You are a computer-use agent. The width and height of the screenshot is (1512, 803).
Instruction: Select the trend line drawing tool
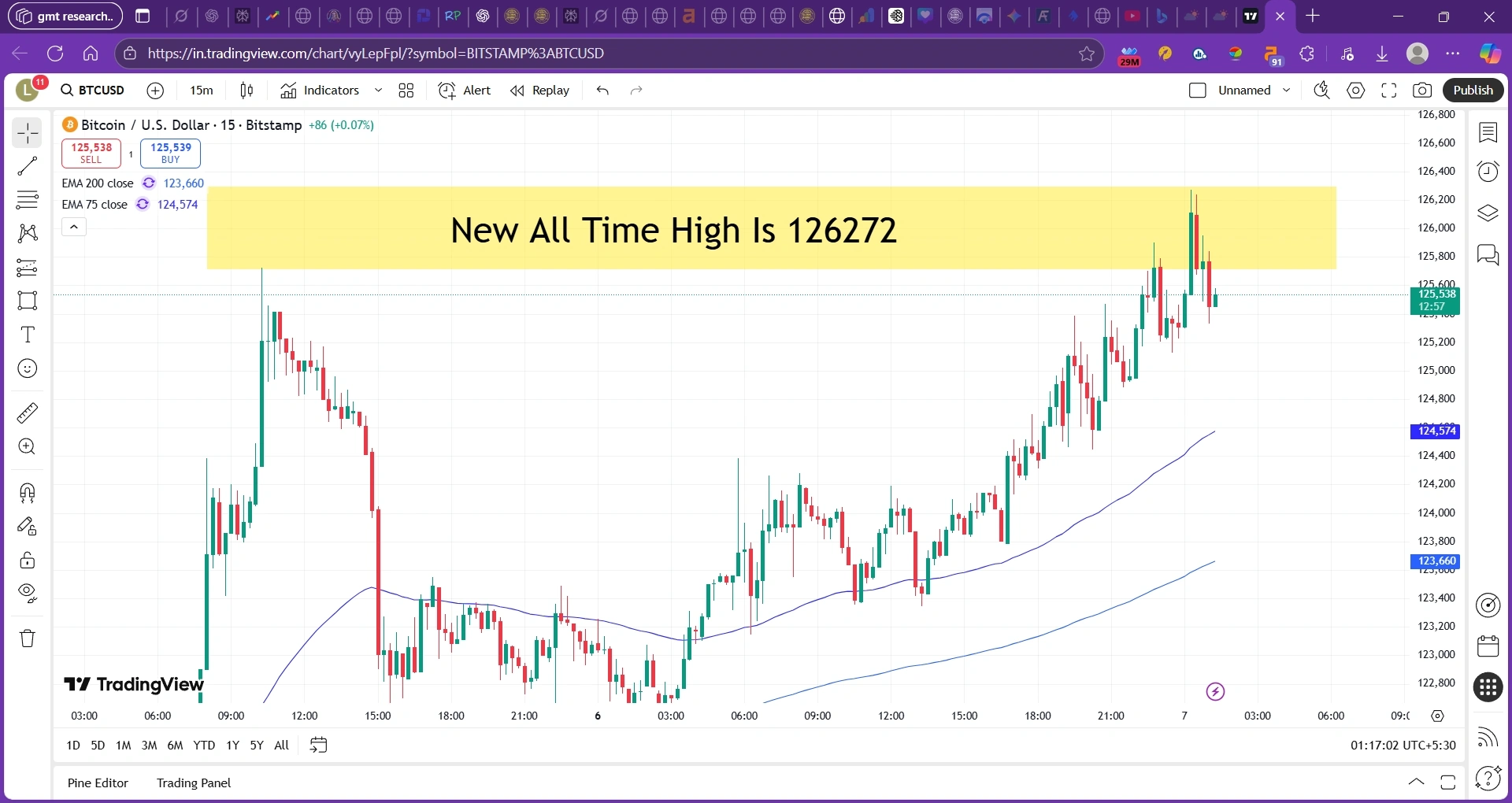pos(28,166)
